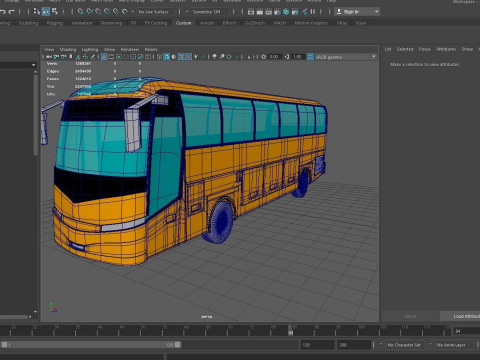Open the No Character Set dropdown
Viewport: 480px width, 360px height.
(x=404, y=345)
